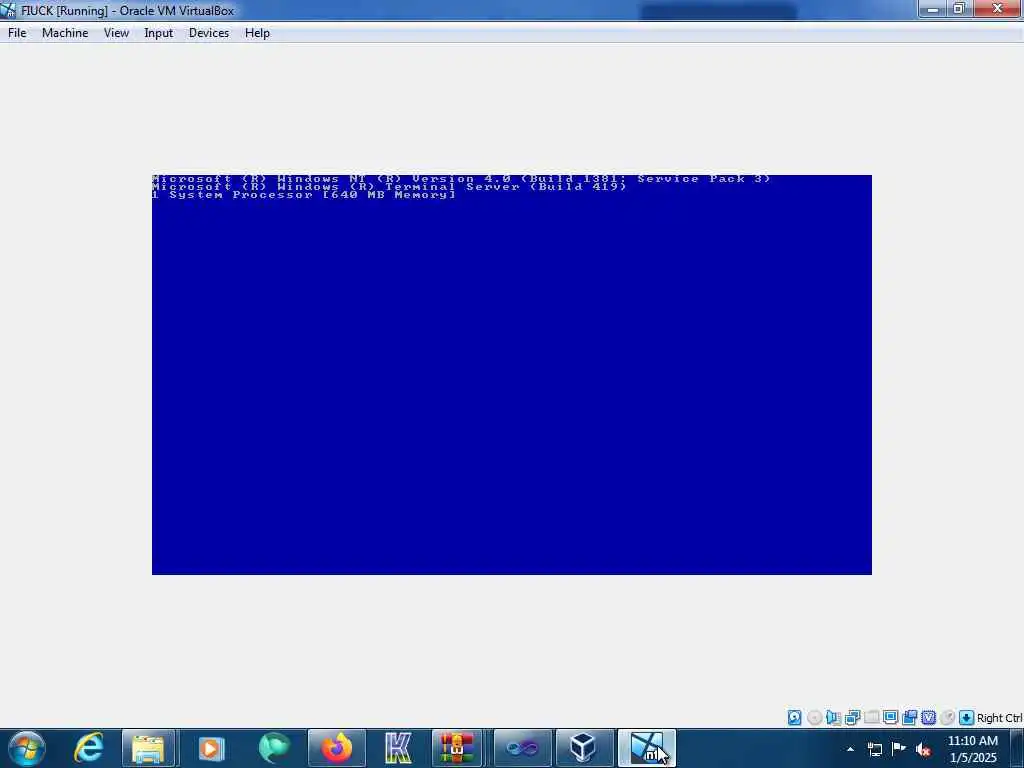
Task: Open the Input menu
Action: click(158, 33)
